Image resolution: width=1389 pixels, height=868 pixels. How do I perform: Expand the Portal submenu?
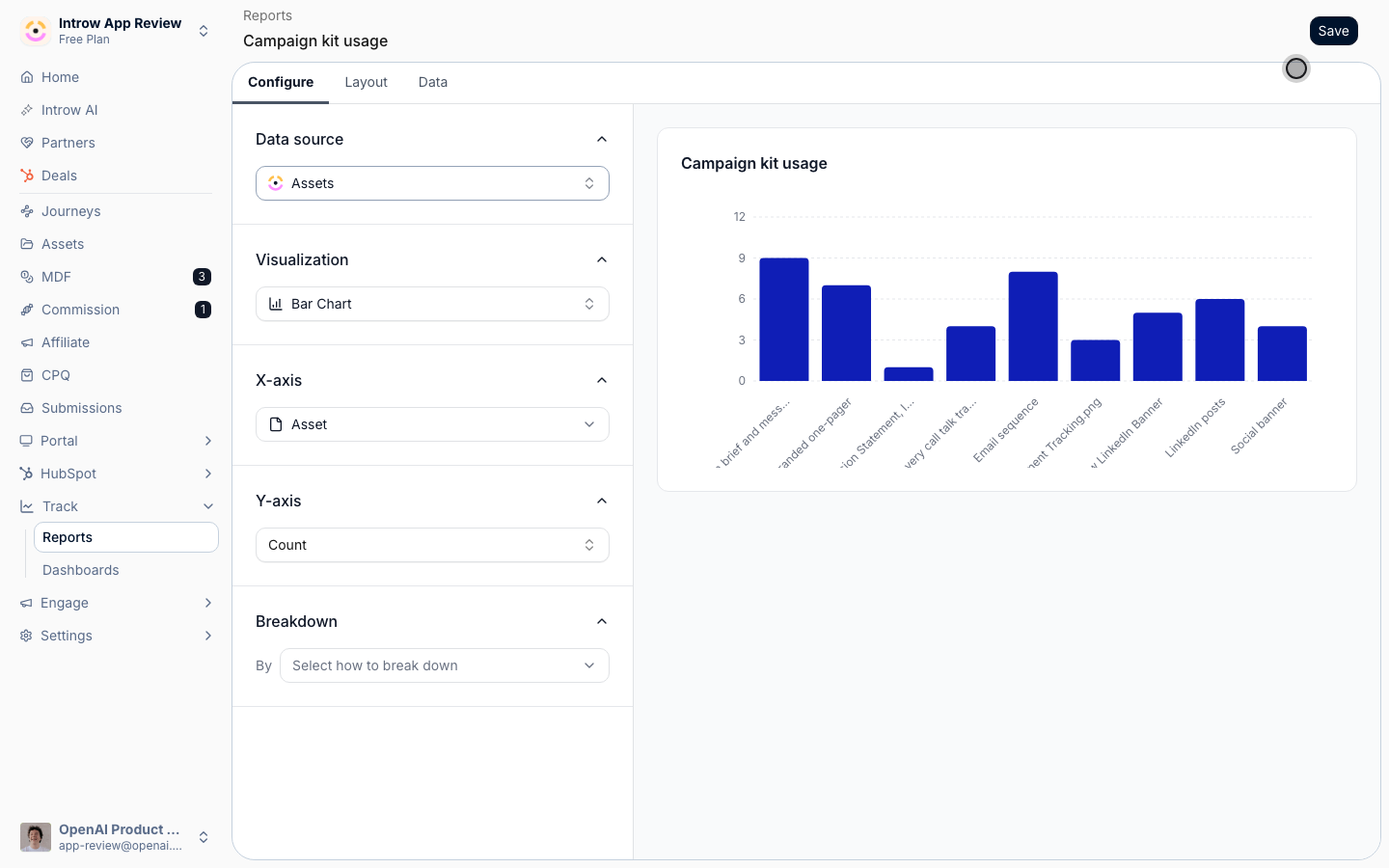(208, 441)
